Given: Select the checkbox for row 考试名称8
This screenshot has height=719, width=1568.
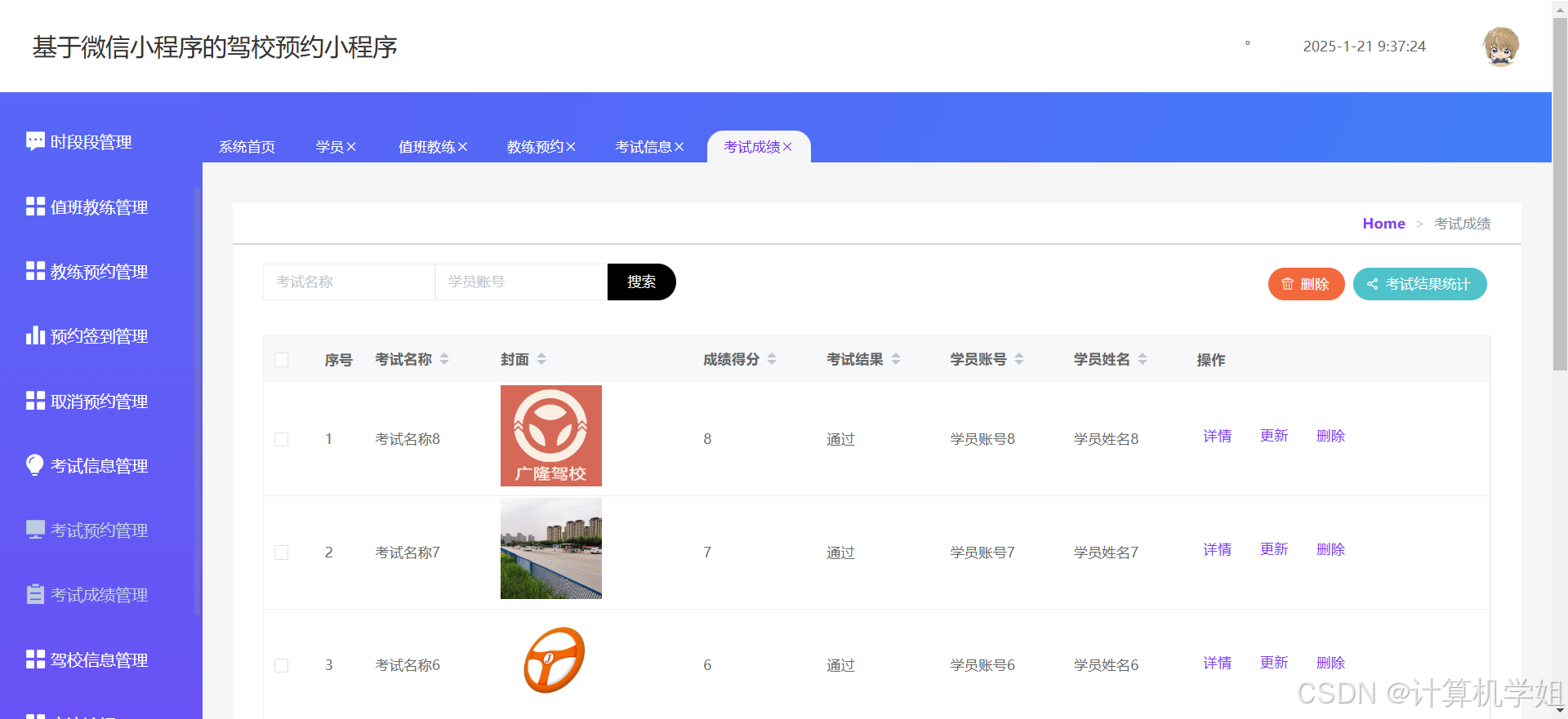Looking at the screenshot, I should (x=282, y=439).
